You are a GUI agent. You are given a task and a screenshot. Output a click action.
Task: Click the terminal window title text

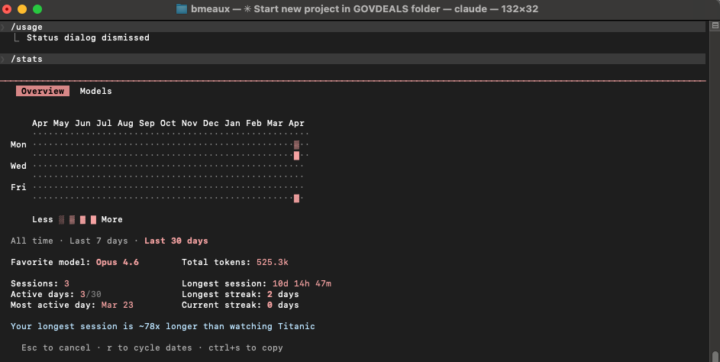(x=365, y=9)
